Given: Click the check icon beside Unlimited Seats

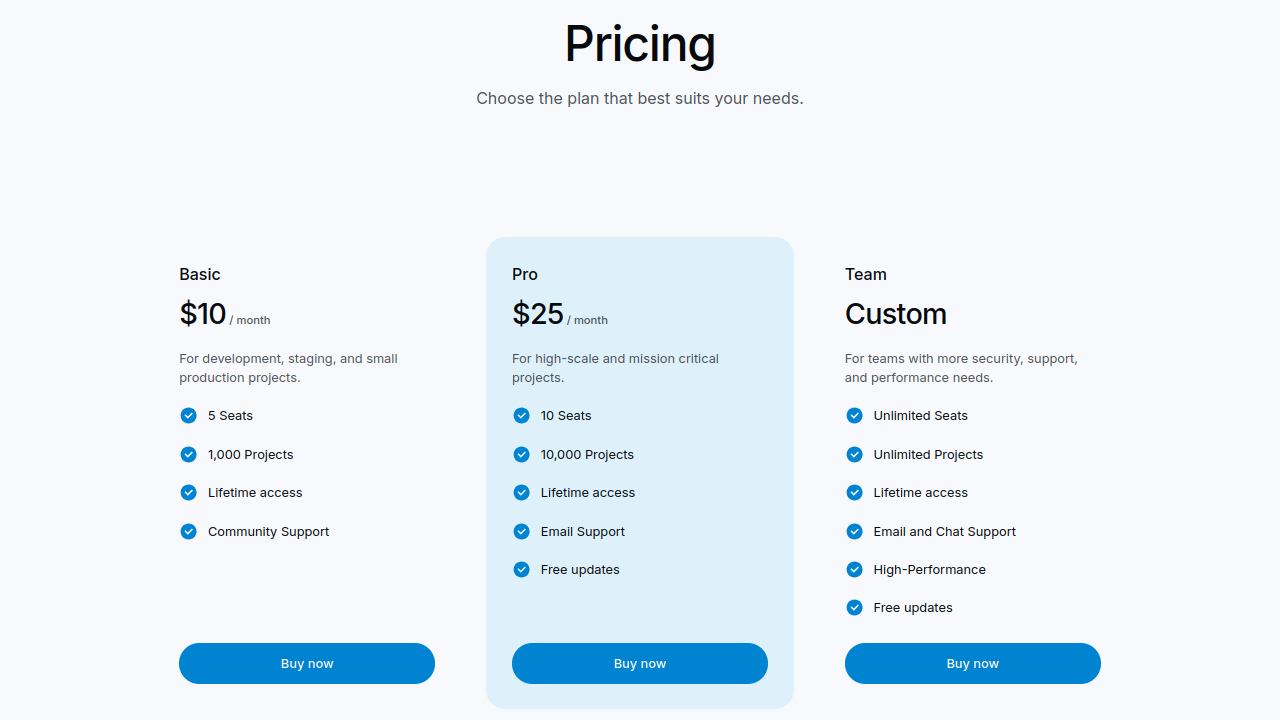Looking at the screenshot, I should click(854, 415).
